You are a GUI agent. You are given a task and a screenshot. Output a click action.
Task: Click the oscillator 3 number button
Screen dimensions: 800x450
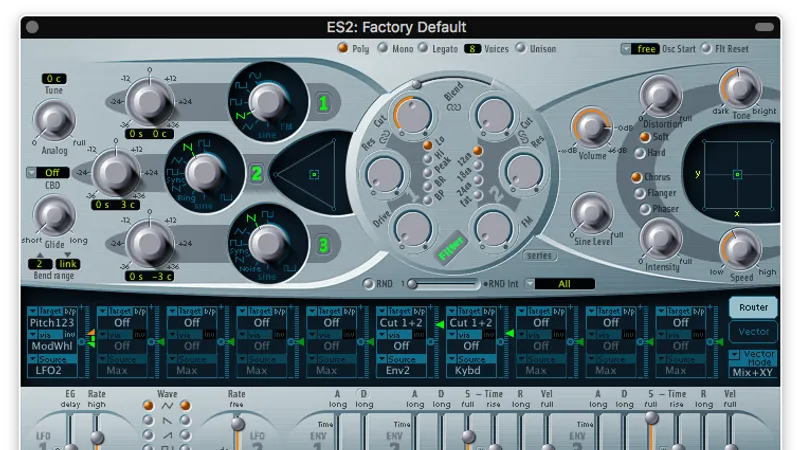pyautogui.click(x=323, y=245)
